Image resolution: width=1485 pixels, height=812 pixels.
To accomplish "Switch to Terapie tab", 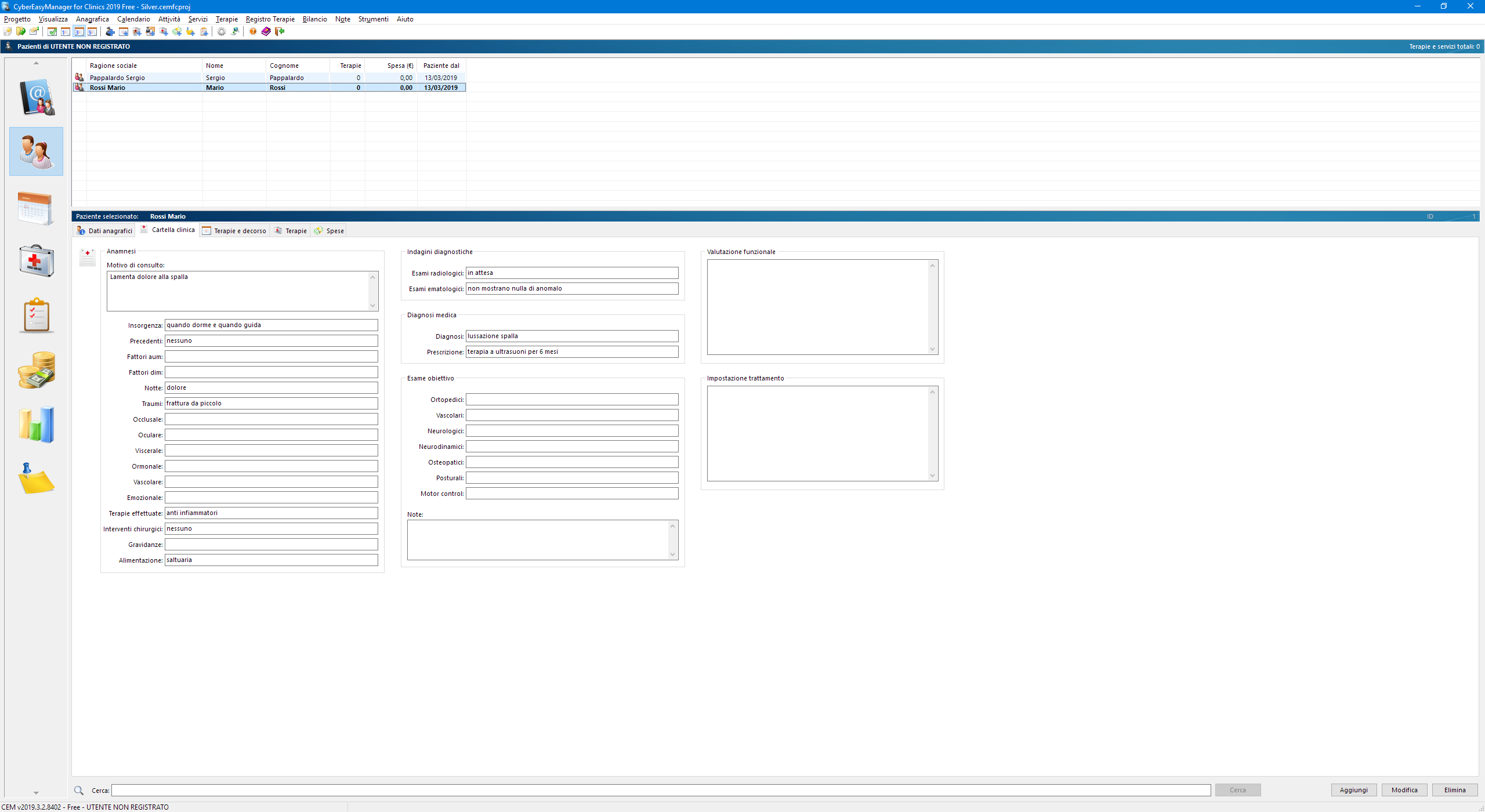I will [x=291, y=231].
